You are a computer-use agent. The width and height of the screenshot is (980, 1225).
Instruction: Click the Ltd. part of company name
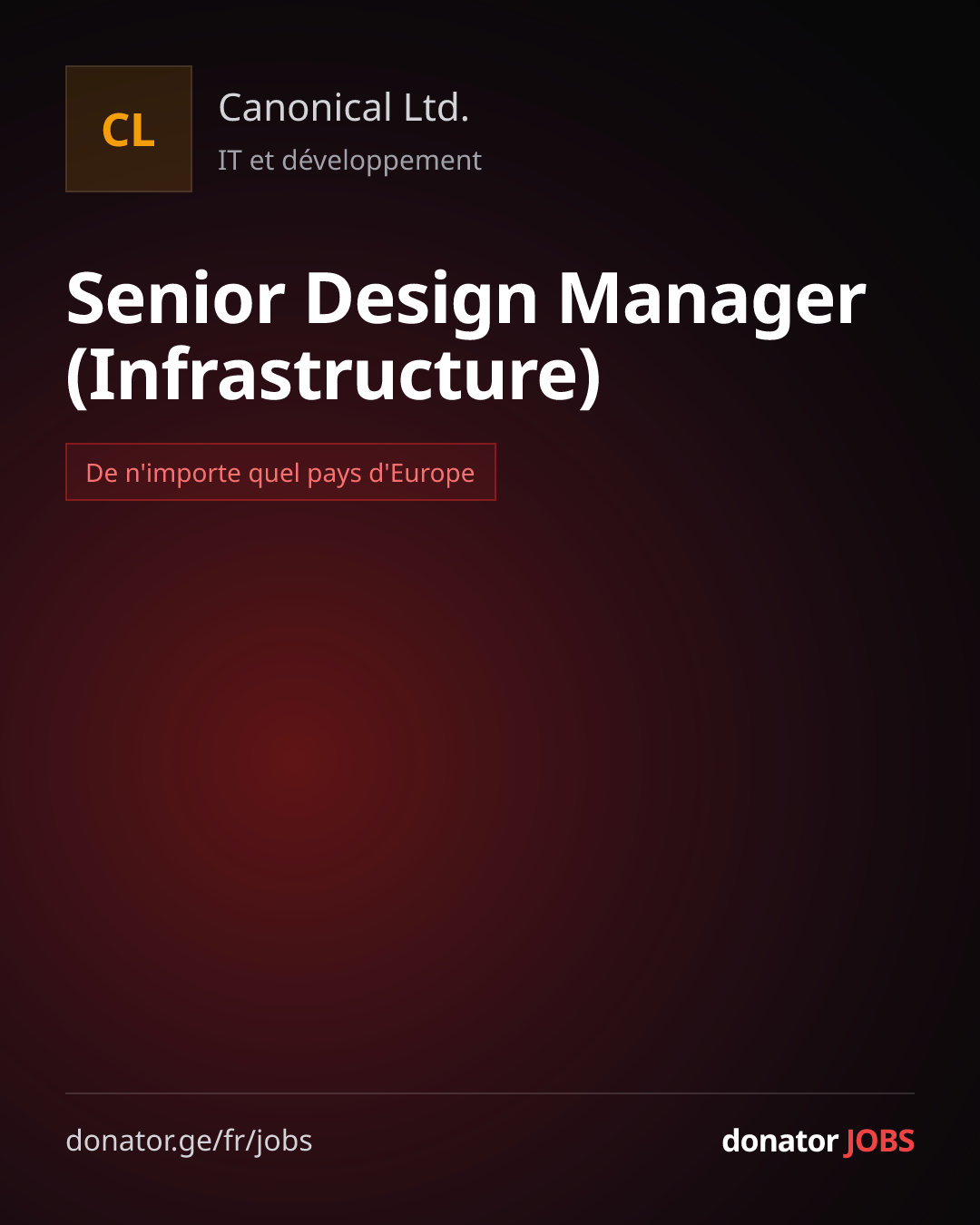point(436,108)
